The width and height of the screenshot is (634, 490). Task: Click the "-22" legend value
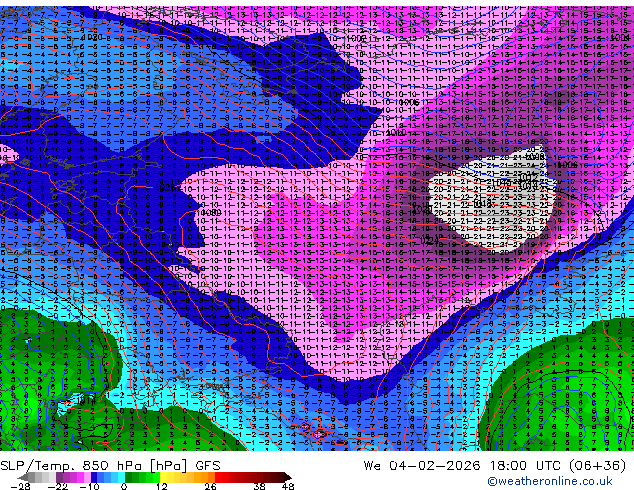tap(58, 486)
